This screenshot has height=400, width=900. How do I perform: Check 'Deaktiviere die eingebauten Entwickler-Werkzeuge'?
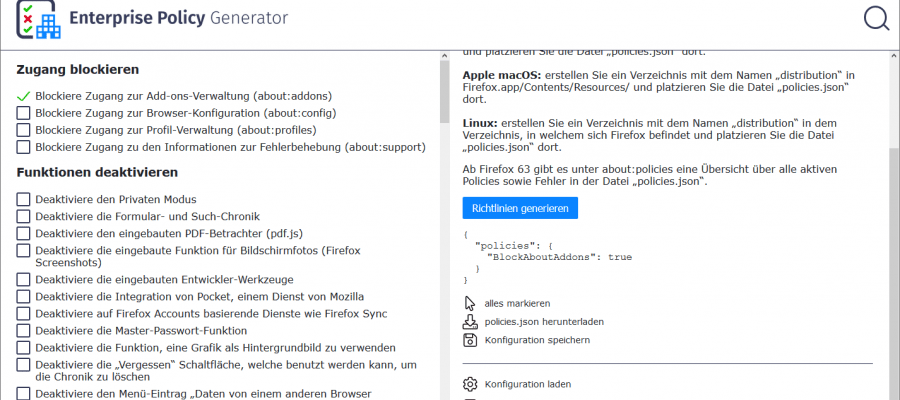tap(24, 279)
